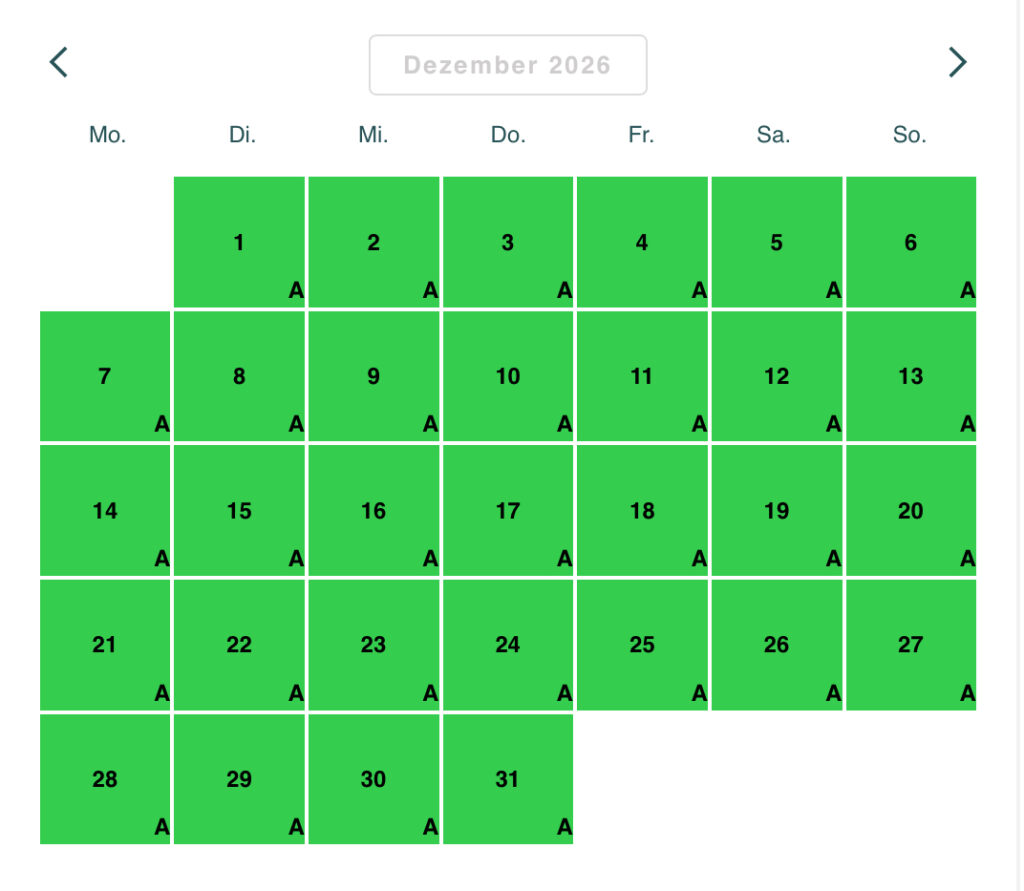Pick day 28 in last row
Image resolution: width=1024 pixels, height=891 pixels.
click(105, 778)
